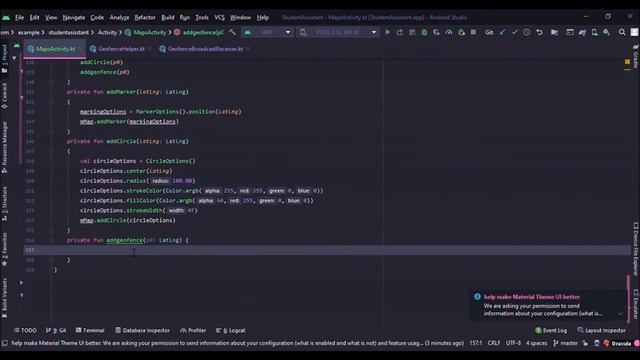The height and width of the screenshot is (360, 640).
Task: Click the Code menu
Action: click(97, 18)
